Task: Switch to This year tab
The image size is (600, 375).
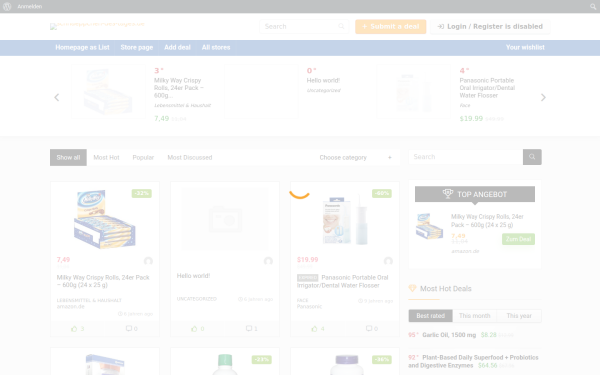Action: [519, 316]
